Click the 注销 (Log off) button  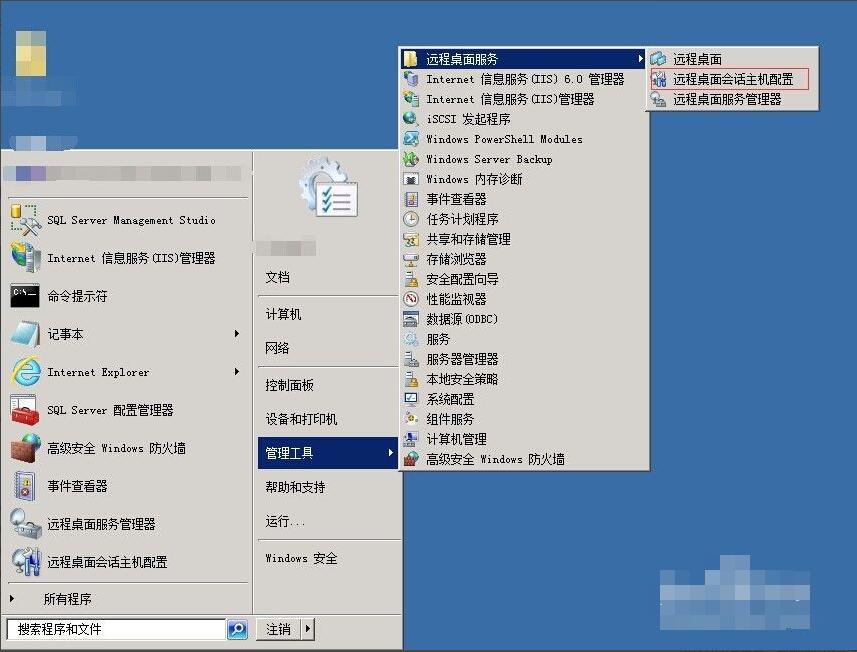(279, 629)
